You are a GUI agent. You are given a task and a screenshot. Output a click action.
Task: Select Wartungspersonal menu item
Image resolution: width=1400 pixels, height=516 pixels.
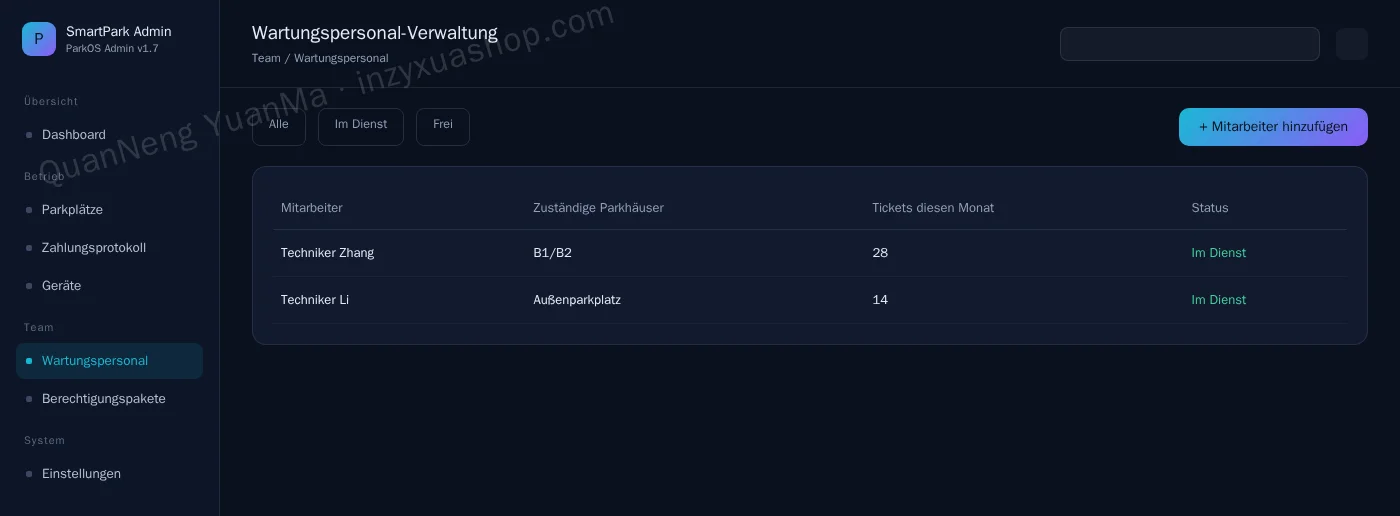[x=109, y=361]
